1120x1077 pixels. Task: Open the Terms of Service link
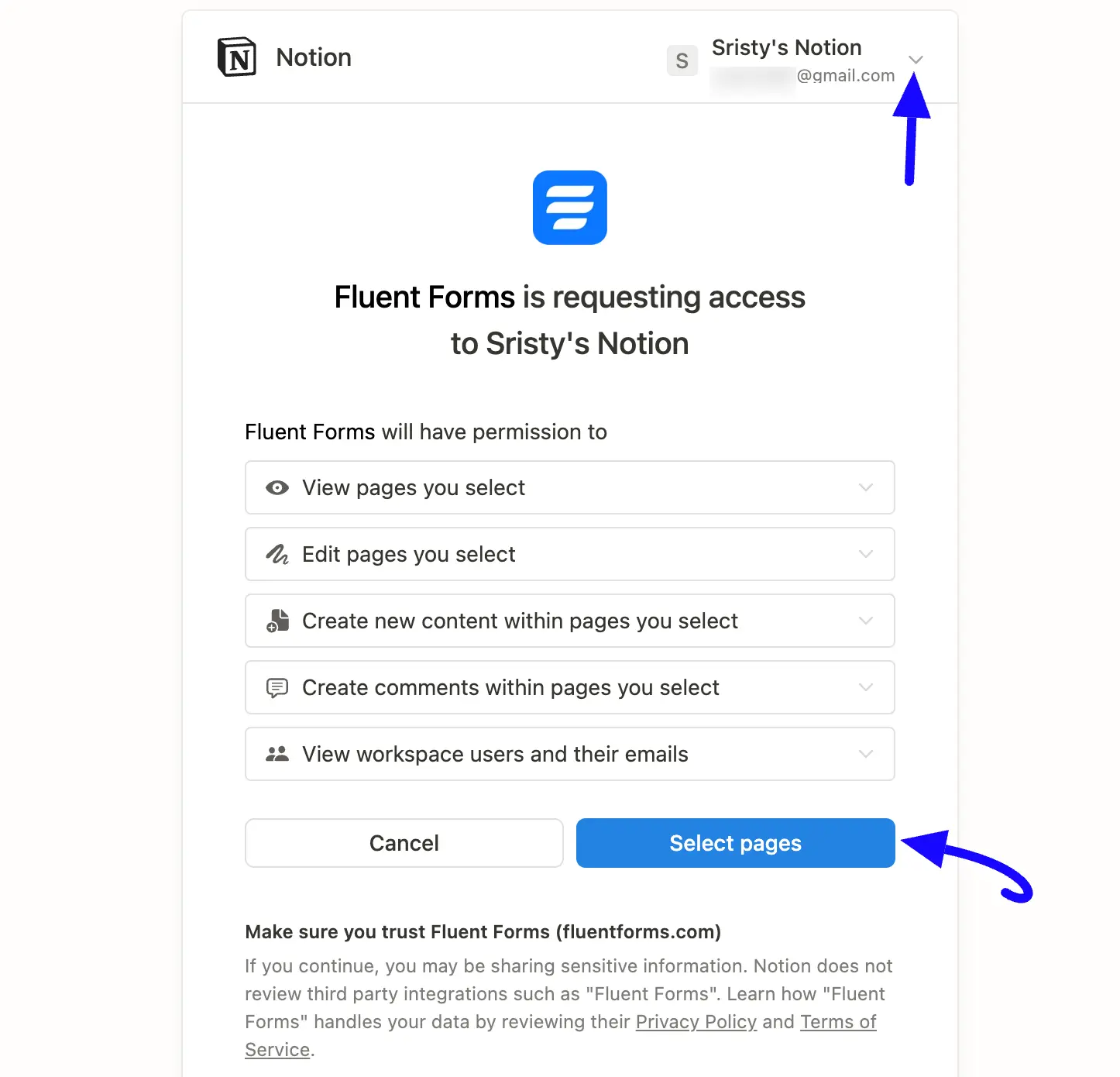838,1022
